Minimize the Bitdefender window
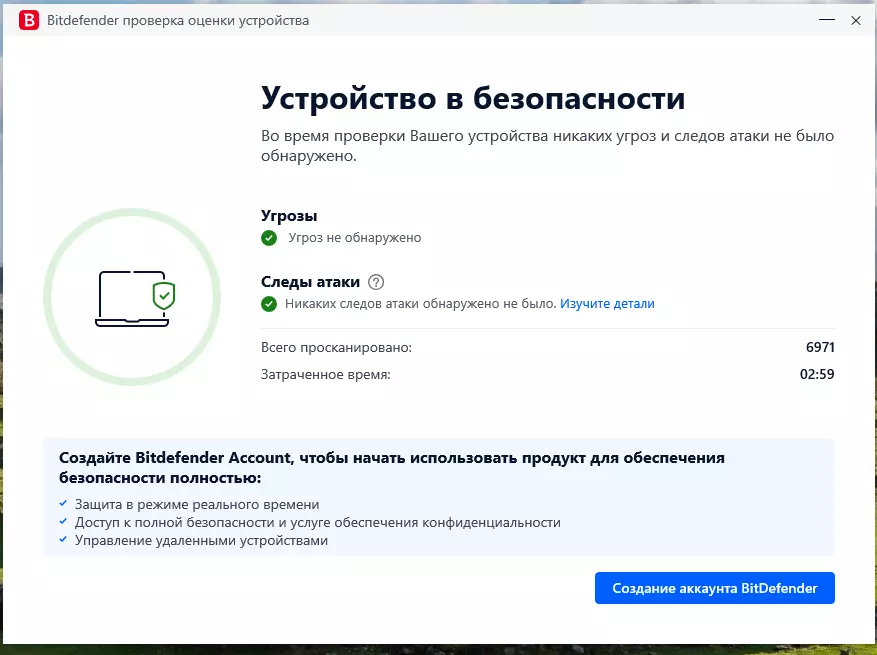This screenshot has height=655, width=877. pyautogui.click(x=827, y=20)
